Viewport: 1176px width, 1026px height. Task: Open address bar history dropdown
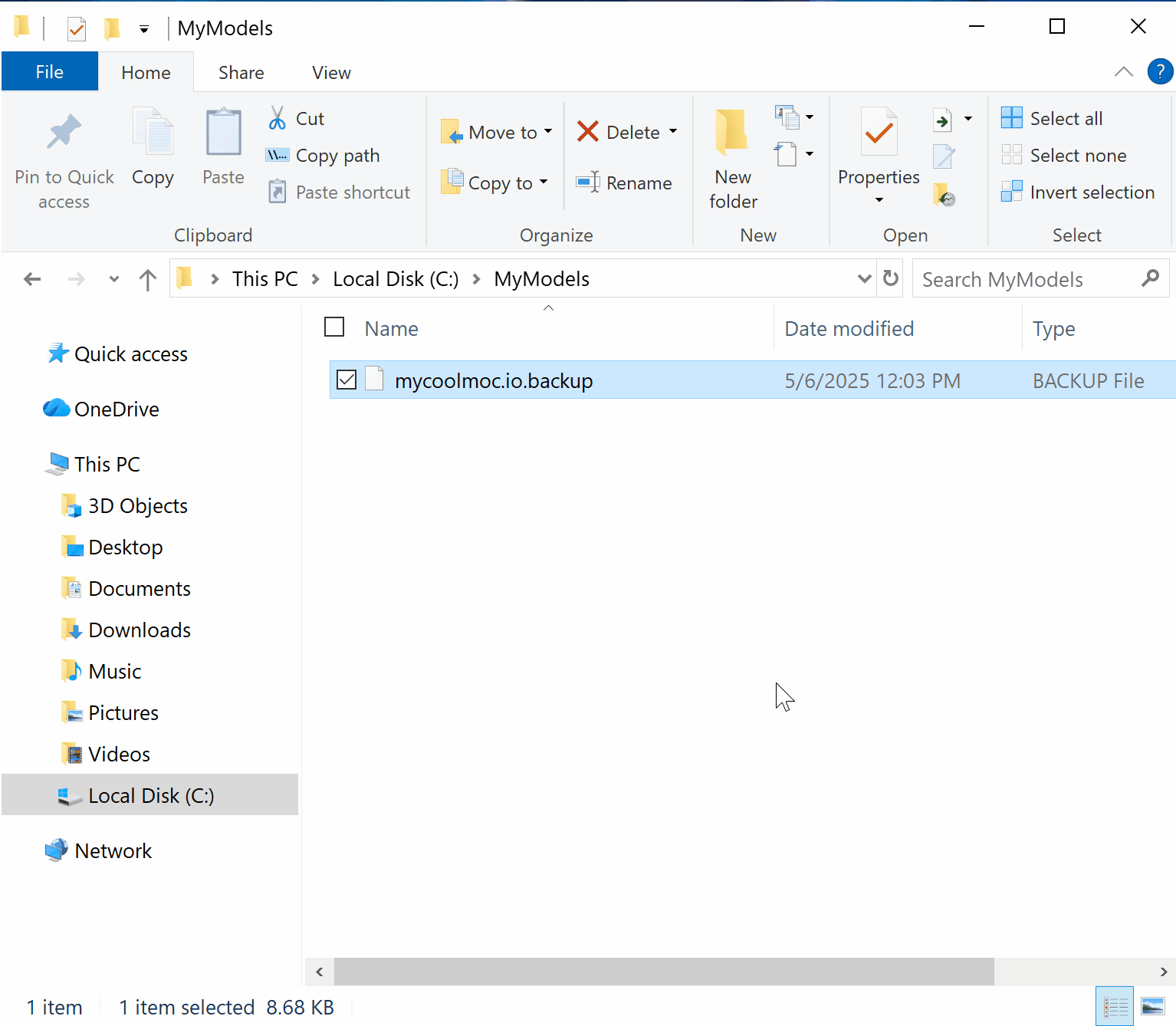click(864, 278)
